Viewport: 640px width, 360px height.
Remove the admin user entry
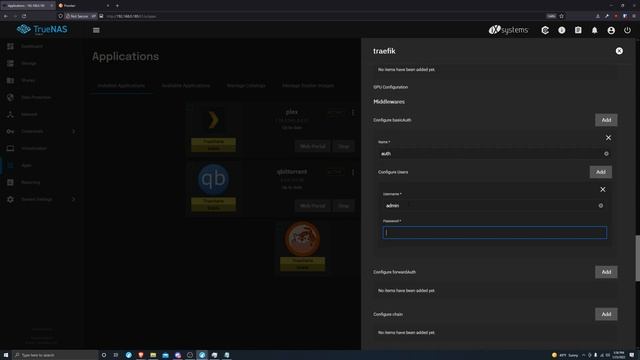[602, 189]
